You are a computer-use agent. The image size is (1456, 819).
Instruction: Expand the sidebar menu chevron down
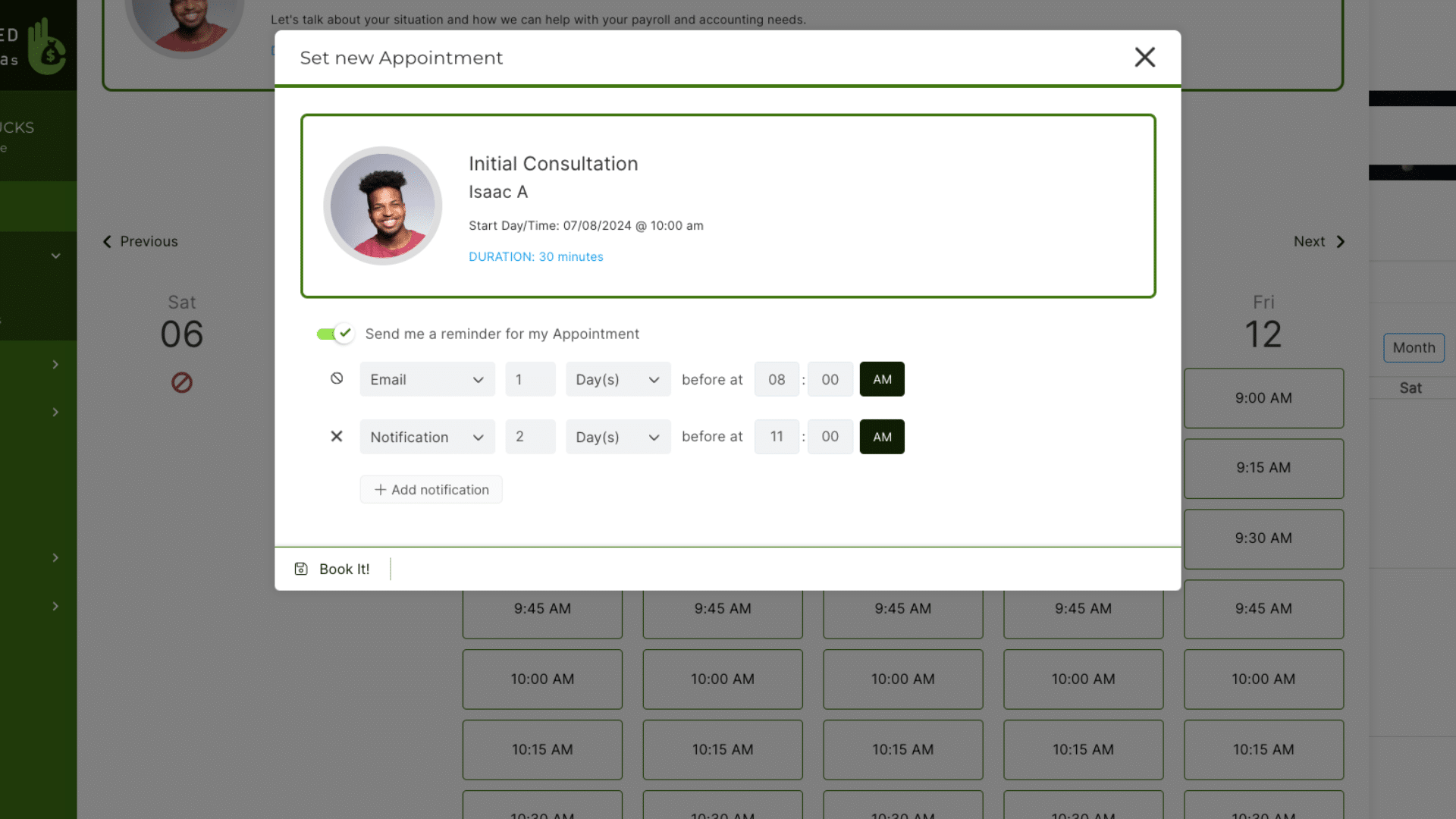coord(55,256)
